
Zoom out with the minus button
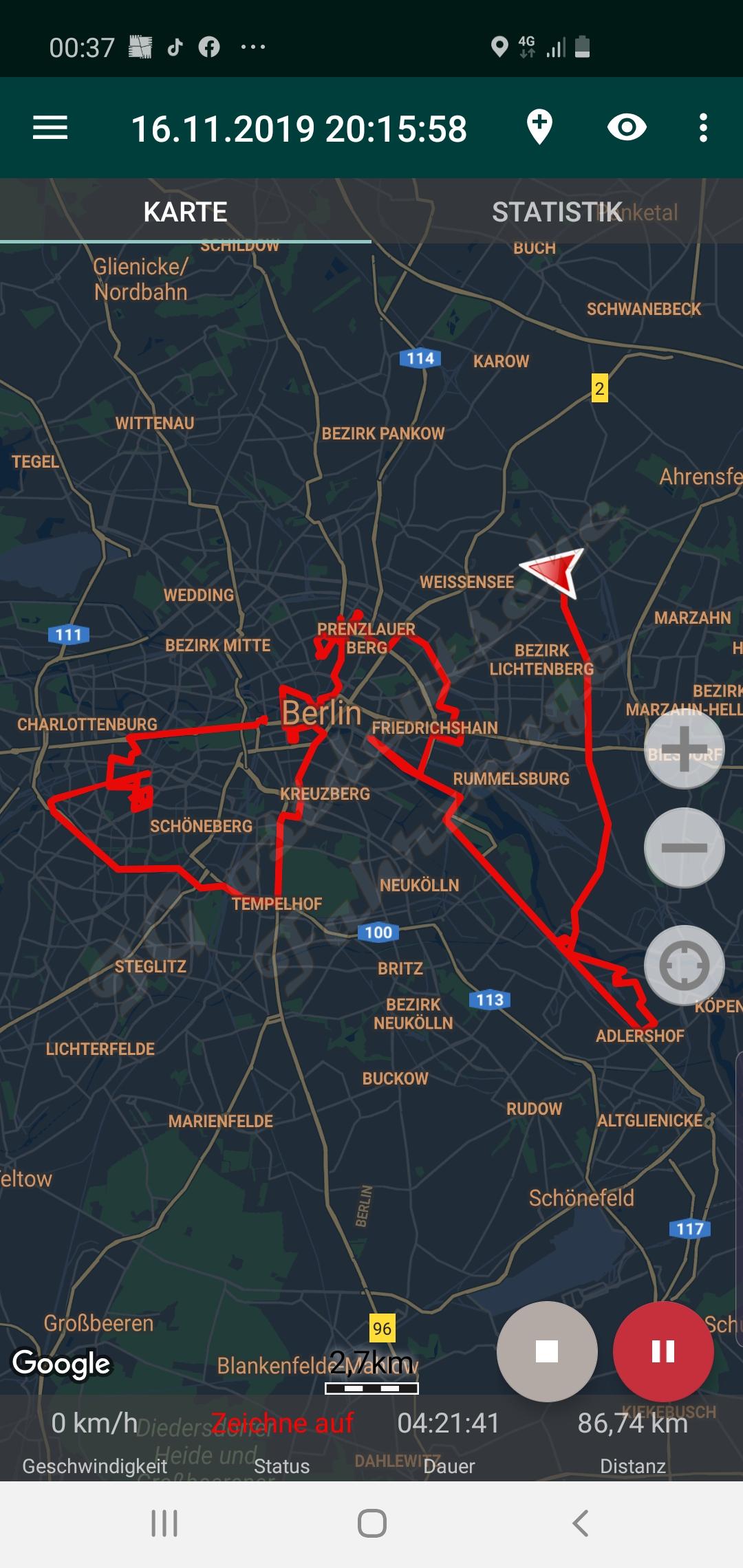point(684,847)
